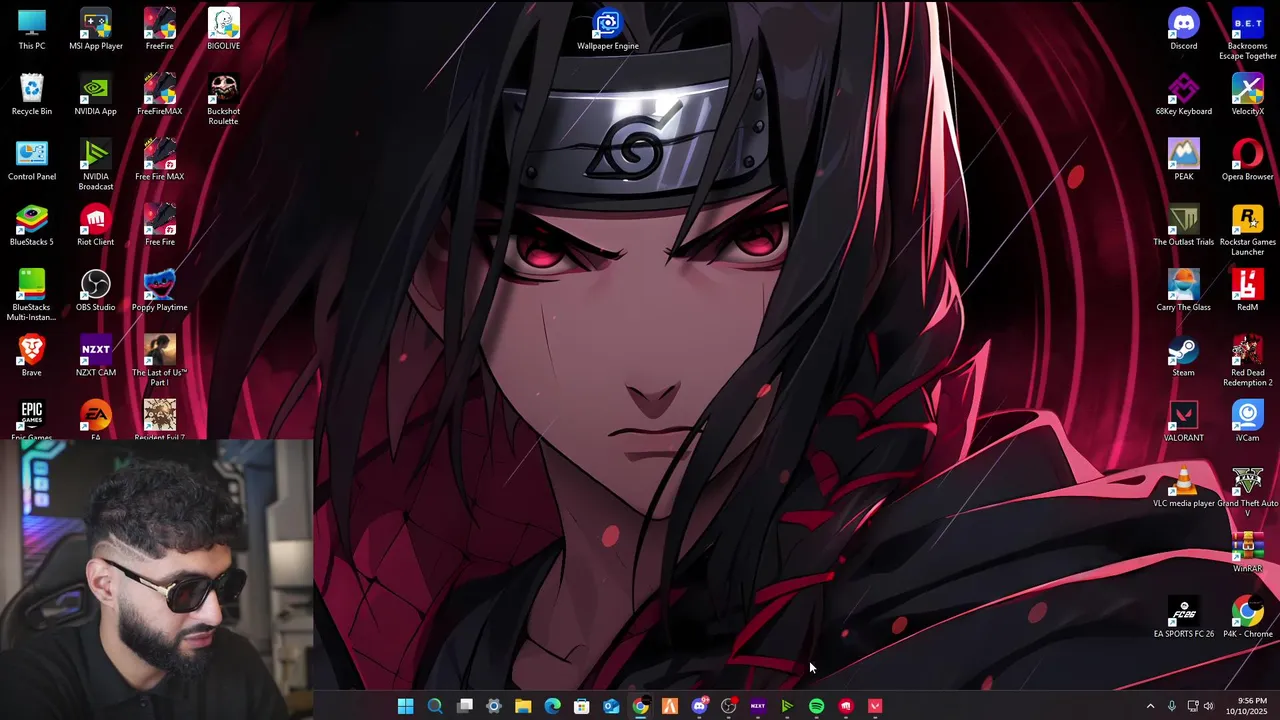Open Riot Client taskbar icon
Image resolution: width=1280 pixels, height=720 pixels.
pos(846,706)
